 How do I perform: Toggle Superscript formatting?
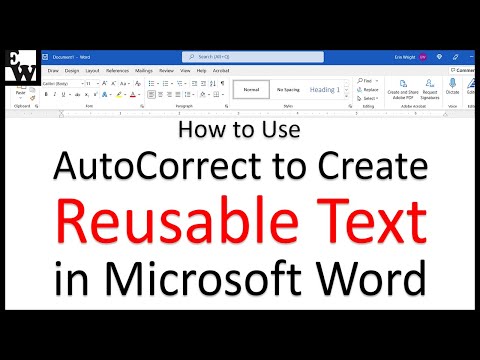pos(95,95)
